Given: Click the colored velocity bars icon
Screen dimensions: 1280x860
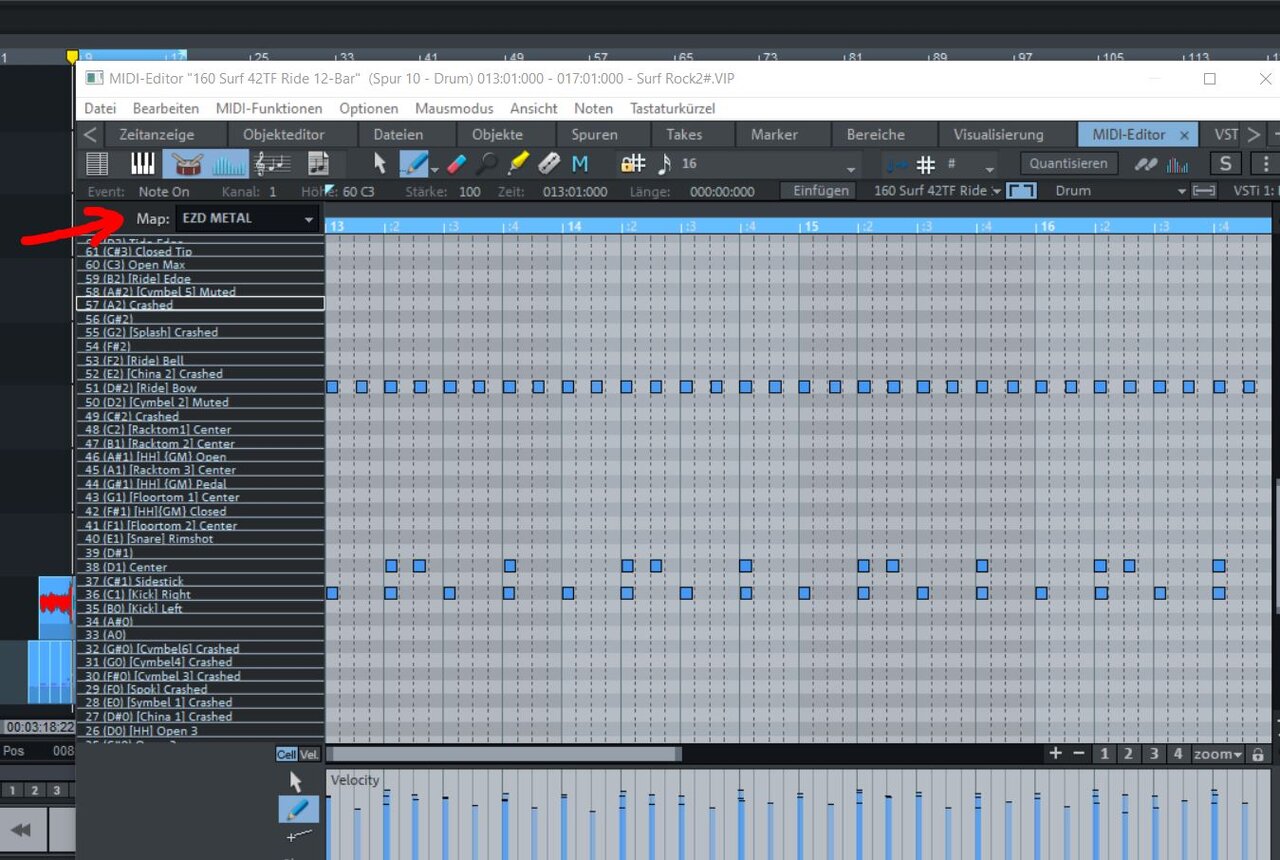Looking at the screenshot, I should 1177,164.
